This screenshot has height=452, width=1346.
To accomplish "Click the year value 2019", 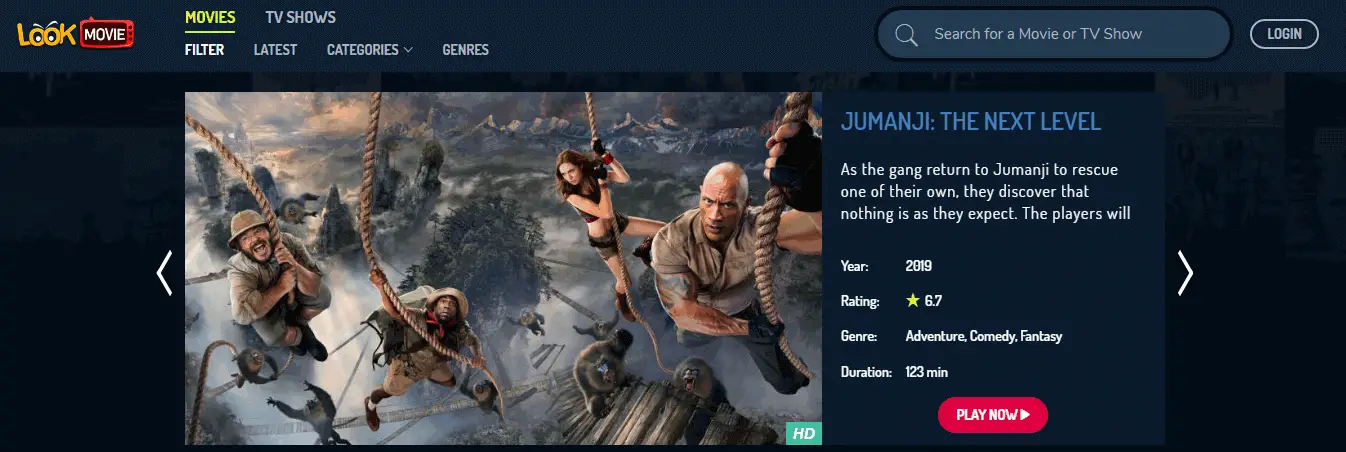I will (918, 267).
